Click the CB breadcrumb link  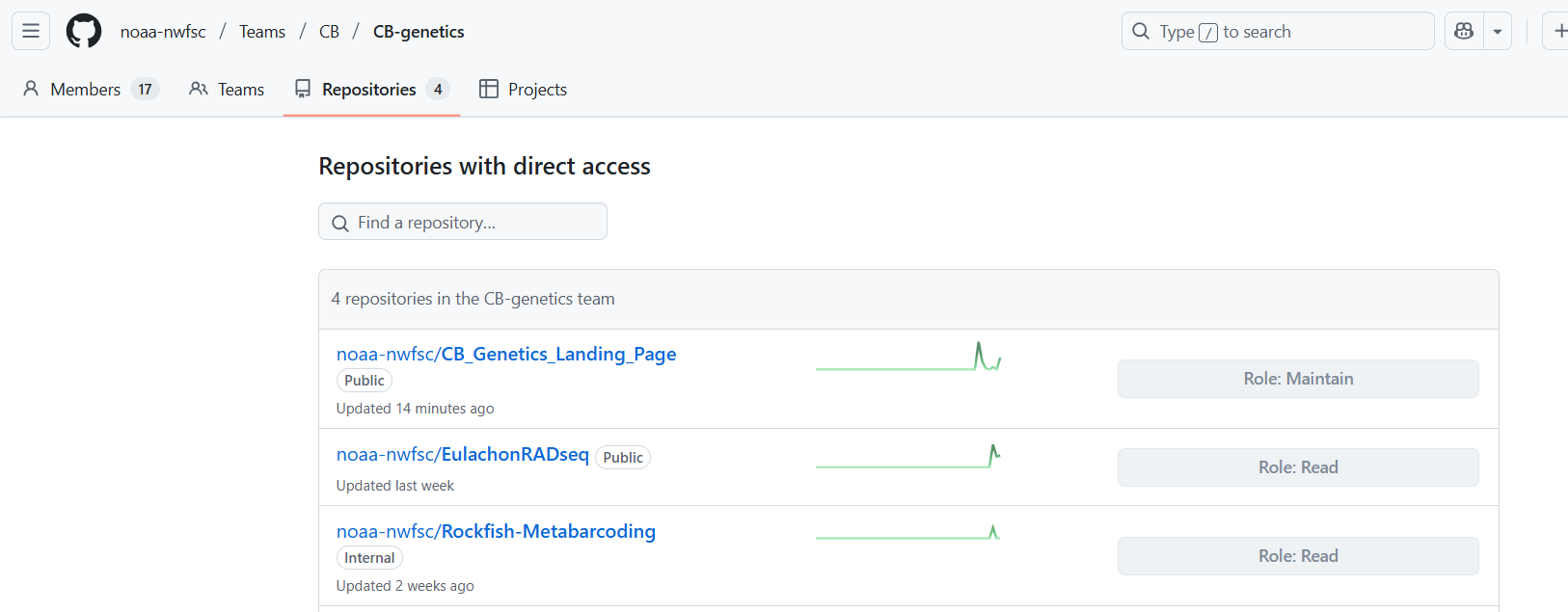329,32
